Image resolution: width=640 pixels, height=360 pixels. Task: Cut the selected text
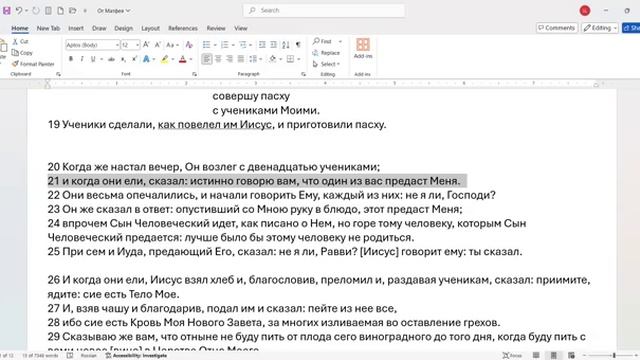(20, 42)
